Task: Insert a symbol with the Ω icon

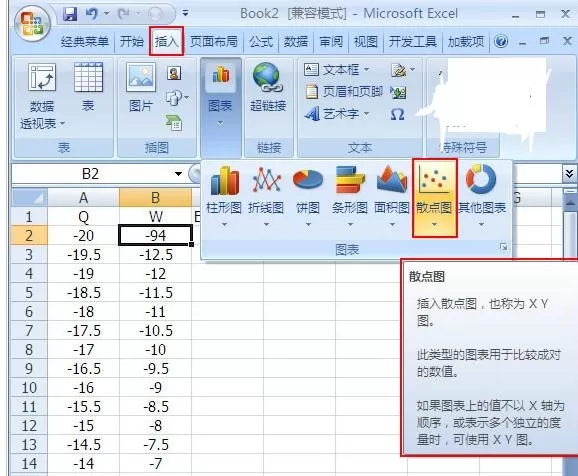Action: [397, 114]
